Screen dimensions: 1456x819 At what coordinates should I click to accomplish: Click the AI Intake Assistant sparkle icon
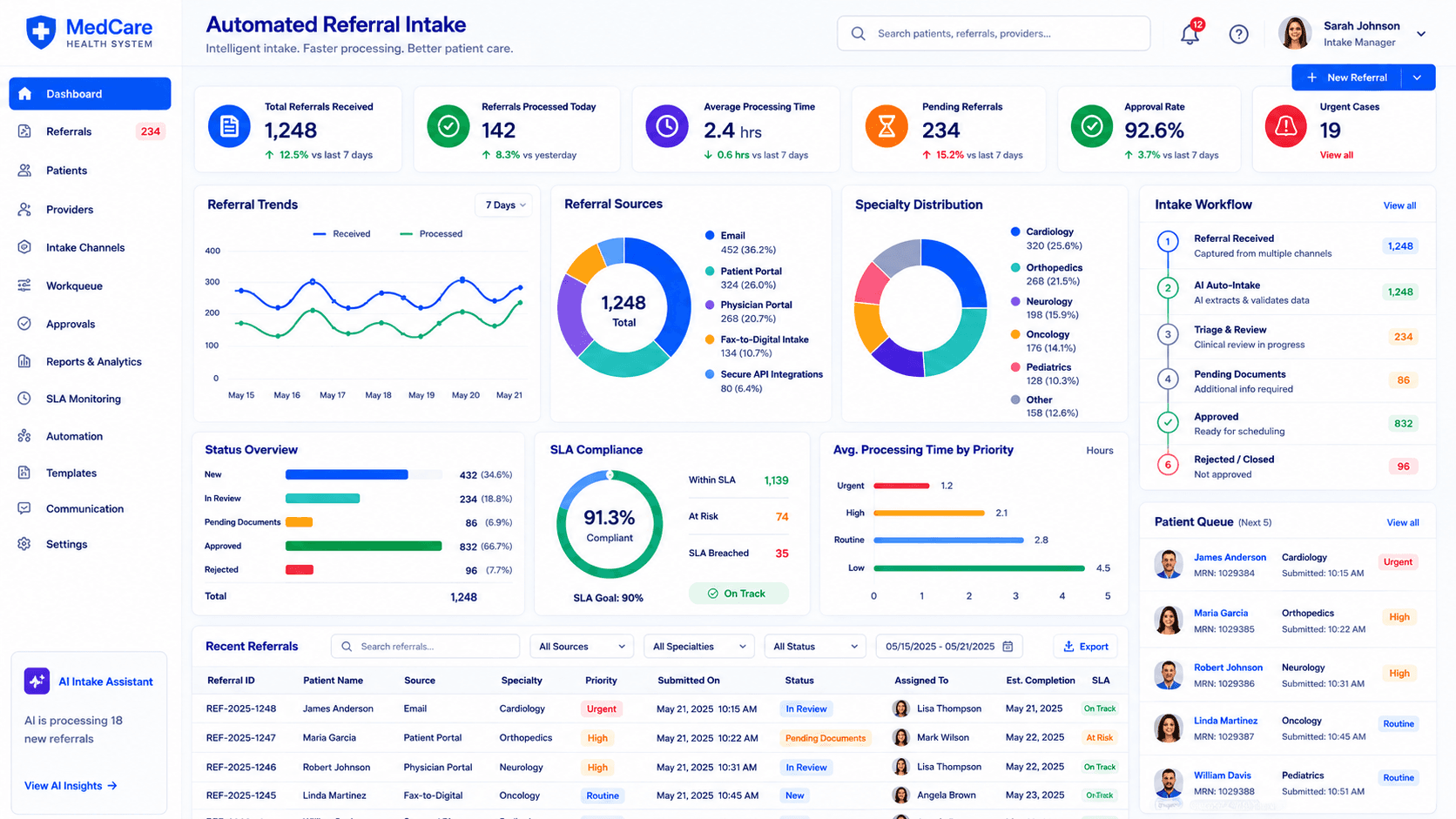(37, 681)
